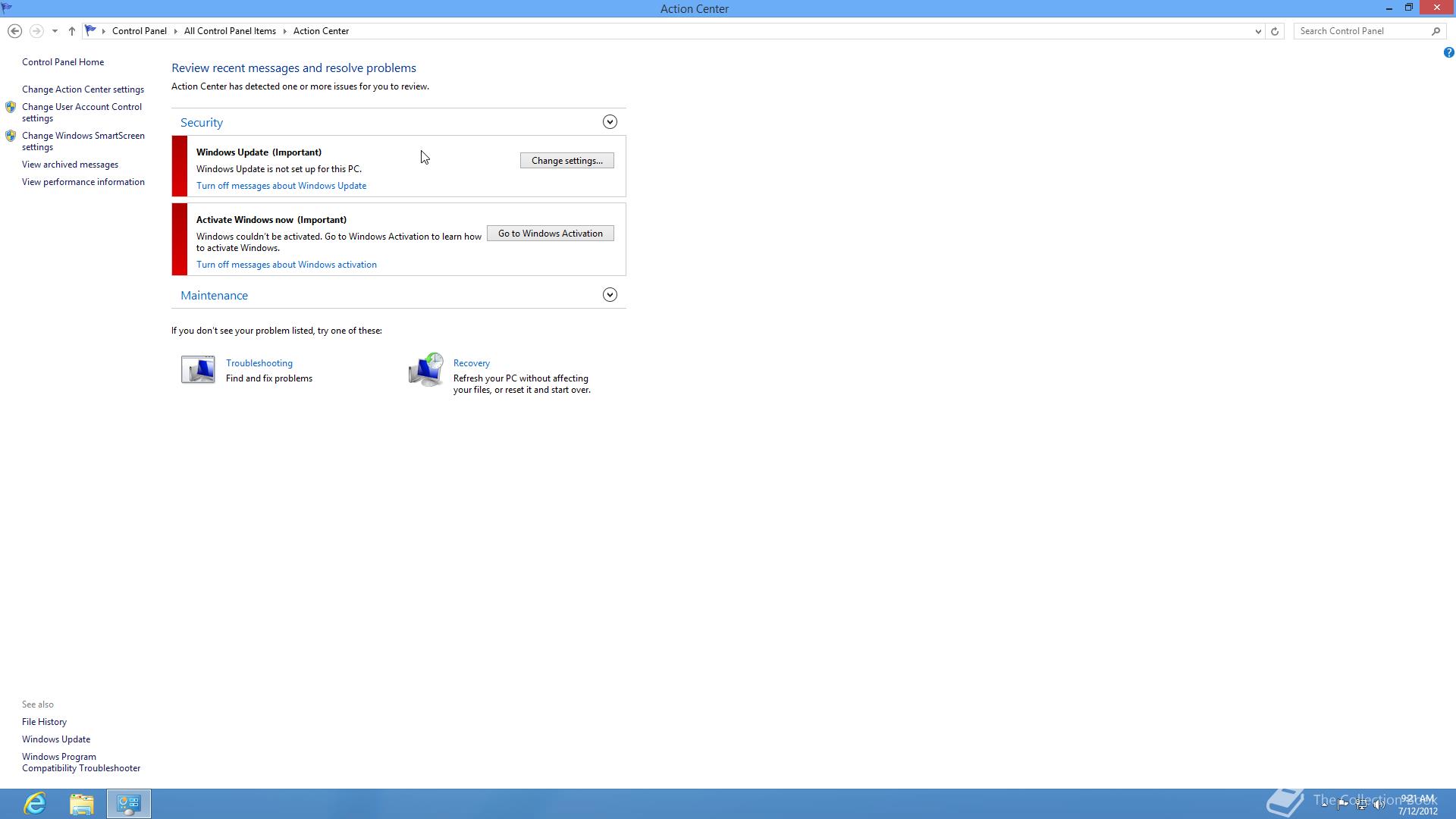Click the window flag icon in title bar
Screen dimensions: 1456x819
tap(7, 8)
